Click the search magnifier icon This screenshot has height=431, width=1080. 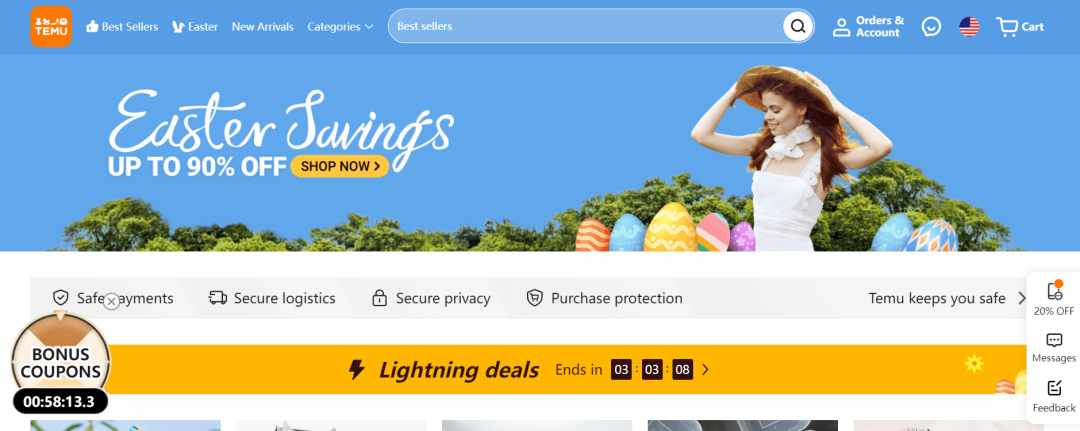(x=798, y=26)
